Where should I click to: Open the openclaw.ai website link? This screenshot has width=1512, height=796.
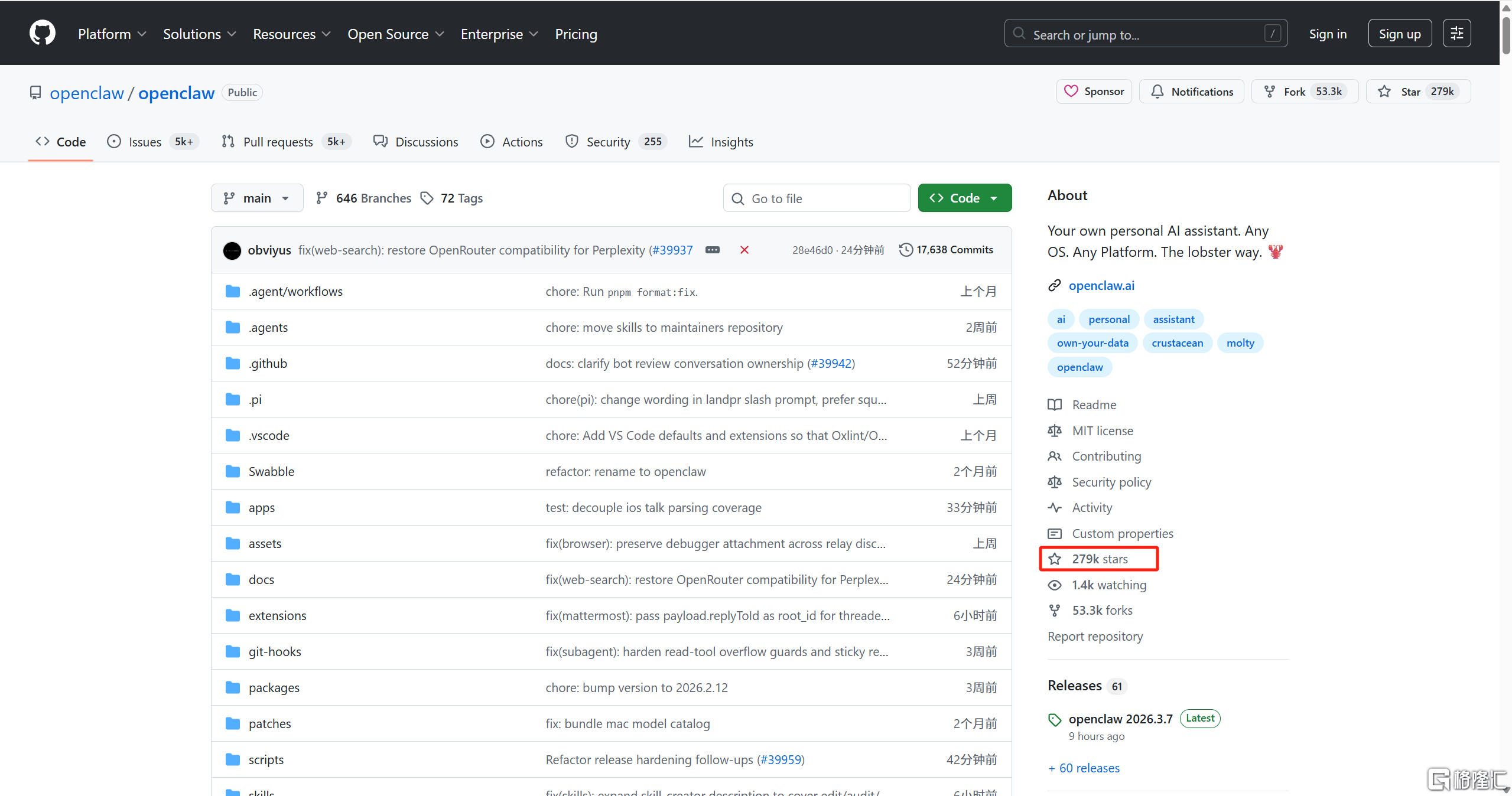coord(1101,286)
